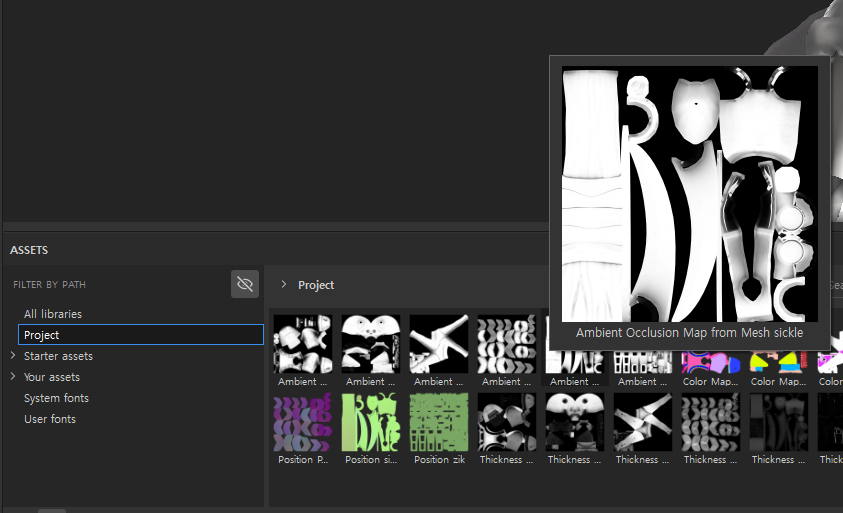Screen dimensions: 843x513
Task: Select the second Ambient Occlusion thumbnail
Action: tap(371, 344)
